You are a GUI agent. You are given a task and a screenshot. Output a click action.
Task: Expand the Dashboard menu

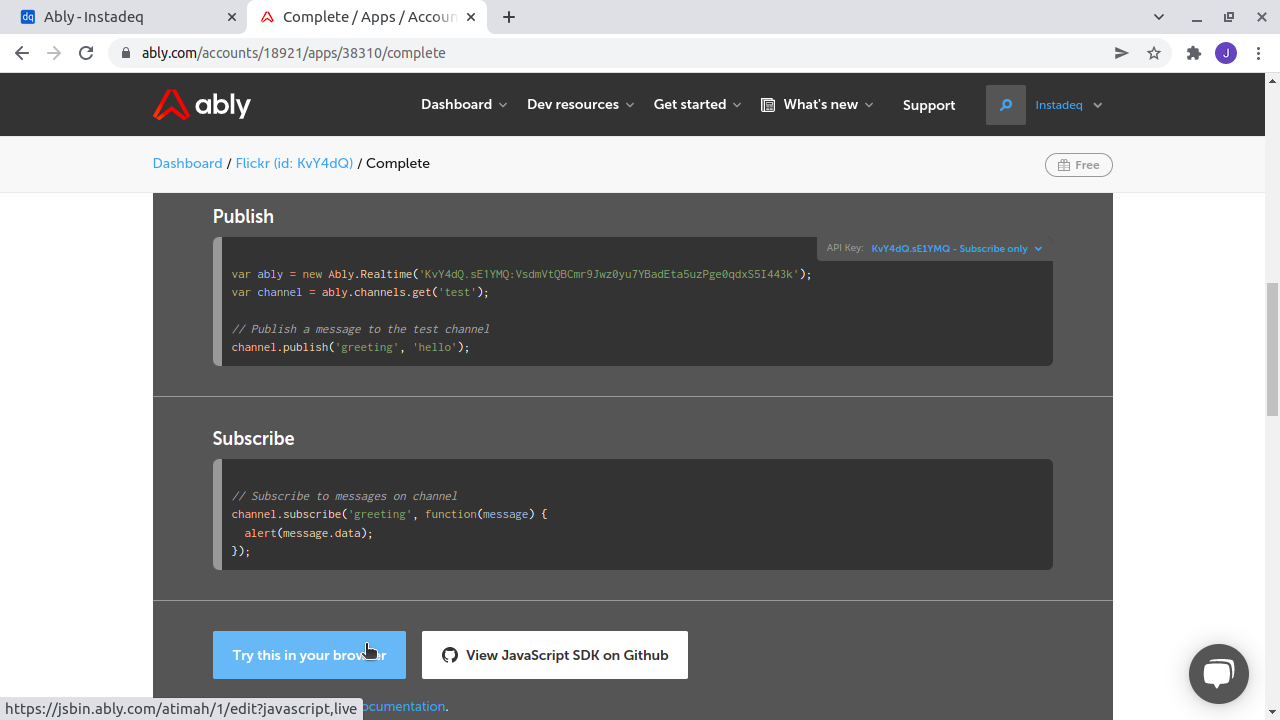point(464,105)
